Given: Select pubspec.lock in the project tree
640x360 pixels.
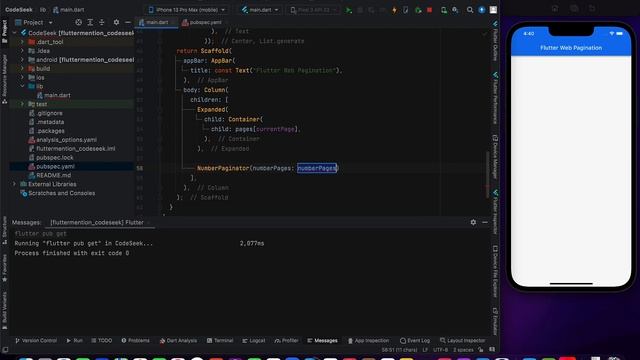Looking at the screenshot, I should point(55,158).
